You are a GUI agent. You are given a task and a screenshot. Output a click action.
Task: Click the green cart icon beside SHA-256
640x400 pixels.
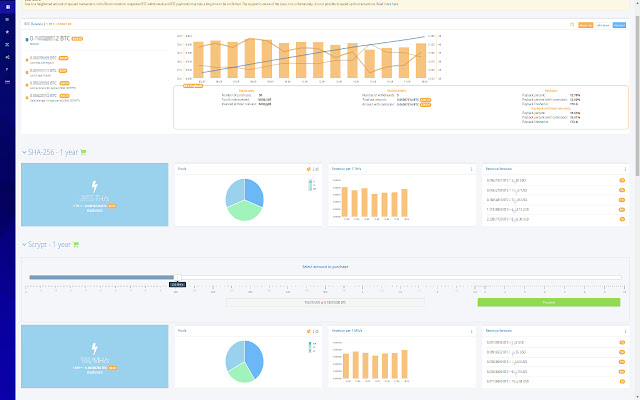(x=83, y=152)
